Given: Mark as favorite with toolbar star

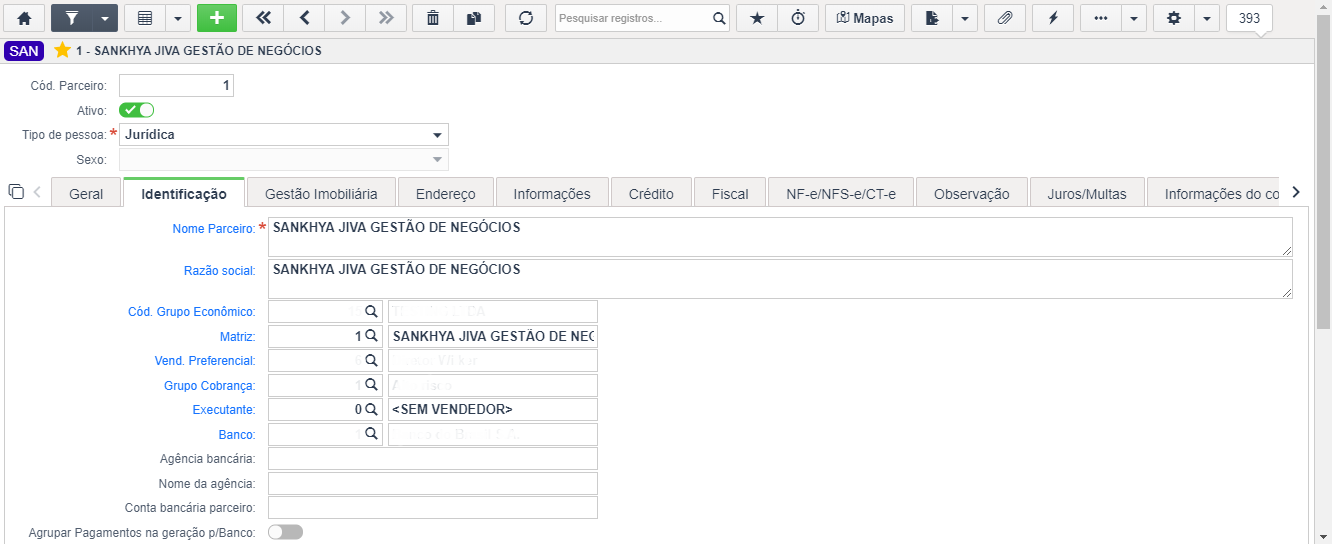Looking at the screenshot, I should click(757, 18).
